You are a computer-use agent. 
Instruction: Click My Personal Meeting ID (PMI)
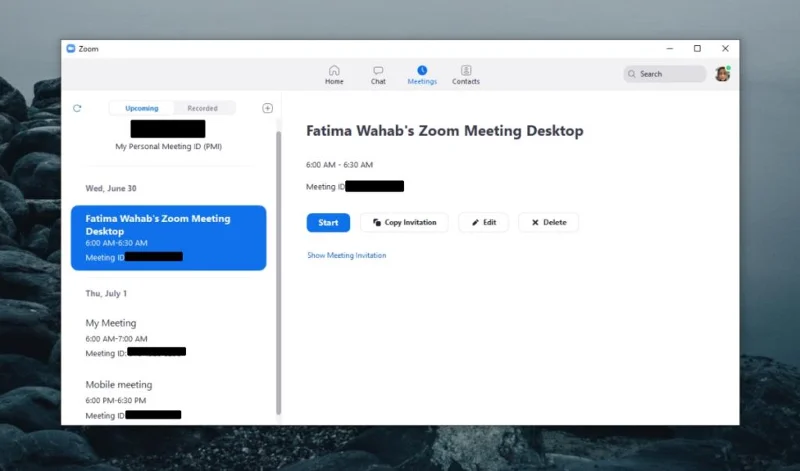[168, 146]
